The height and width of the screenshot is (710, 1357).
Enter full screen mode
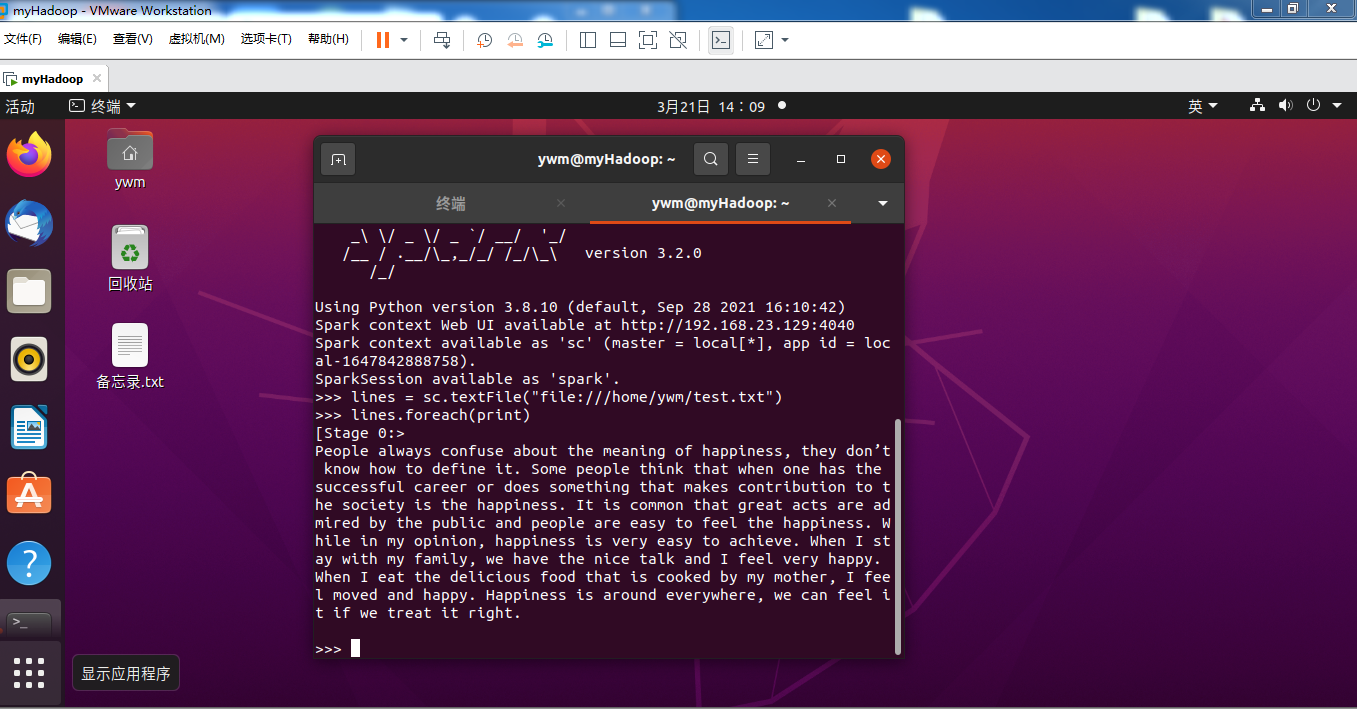point(647,40)
